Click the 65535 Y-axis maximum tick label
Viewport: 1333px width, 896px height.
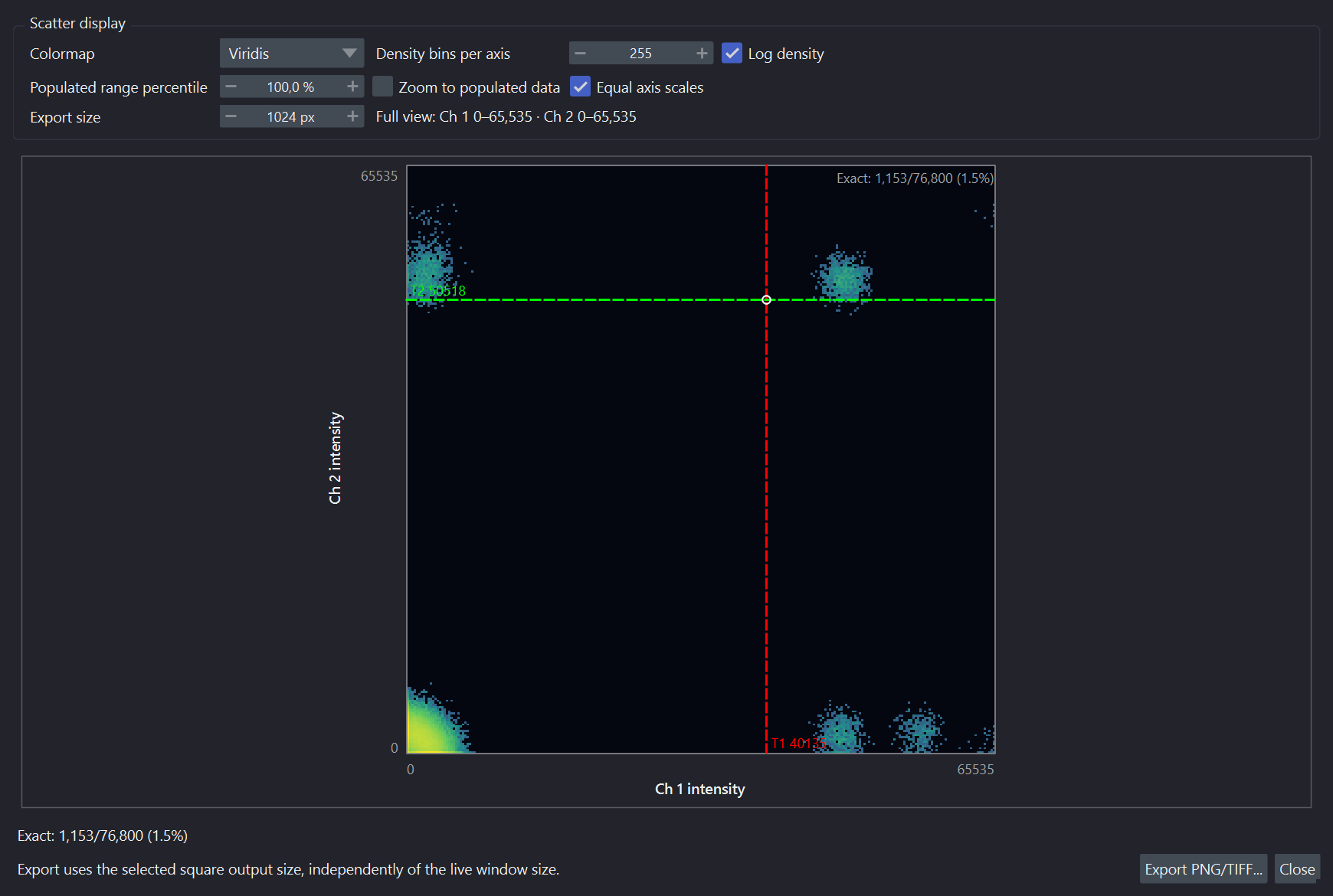tap(379, 176)
